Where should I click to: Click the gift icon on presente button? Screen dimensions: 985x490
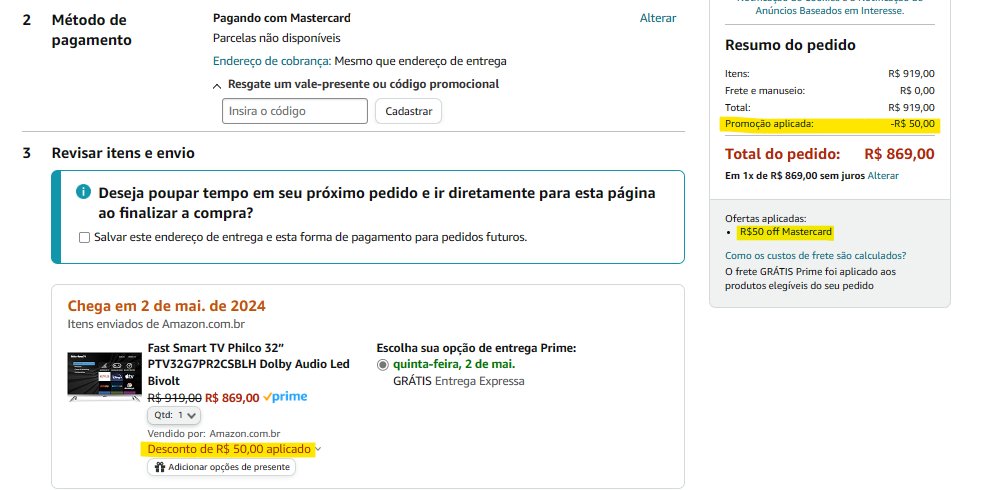160,467
